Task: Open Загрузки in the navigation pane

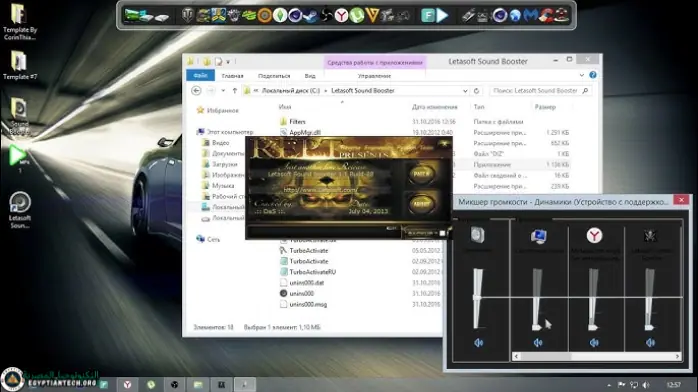Action: (x=224, y=164)
